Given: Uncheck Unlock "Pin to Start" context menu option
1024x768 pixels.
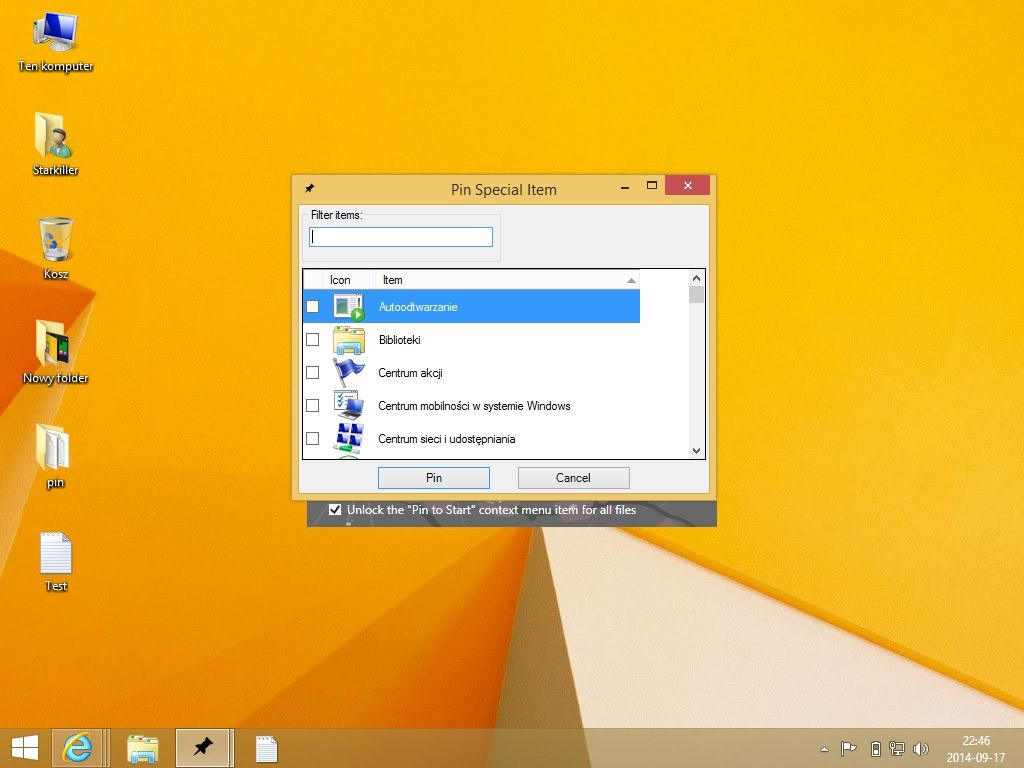Looking at the screenshot, I should point(335,510).
